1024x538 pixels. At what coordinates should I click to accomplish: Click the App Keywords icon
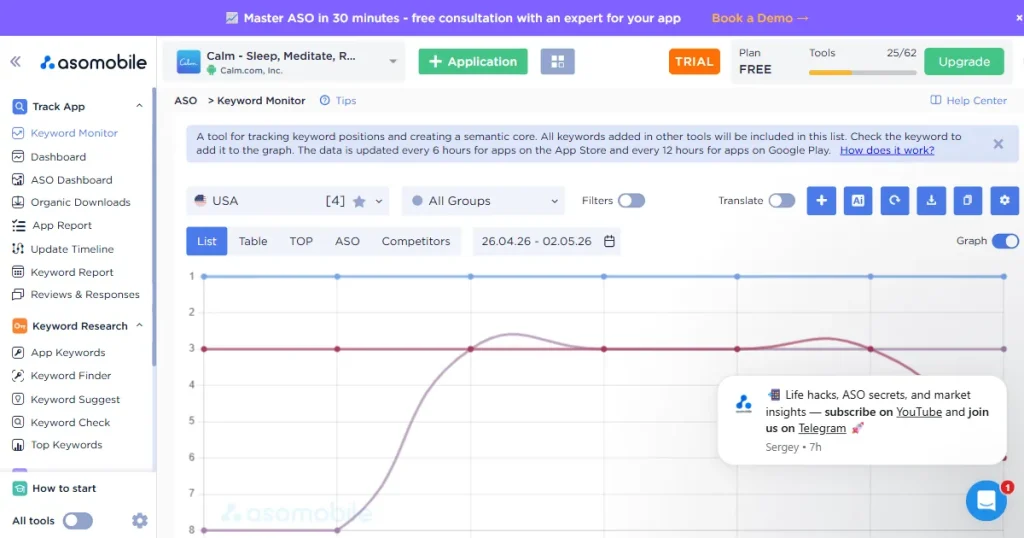(x=18, y=353)
